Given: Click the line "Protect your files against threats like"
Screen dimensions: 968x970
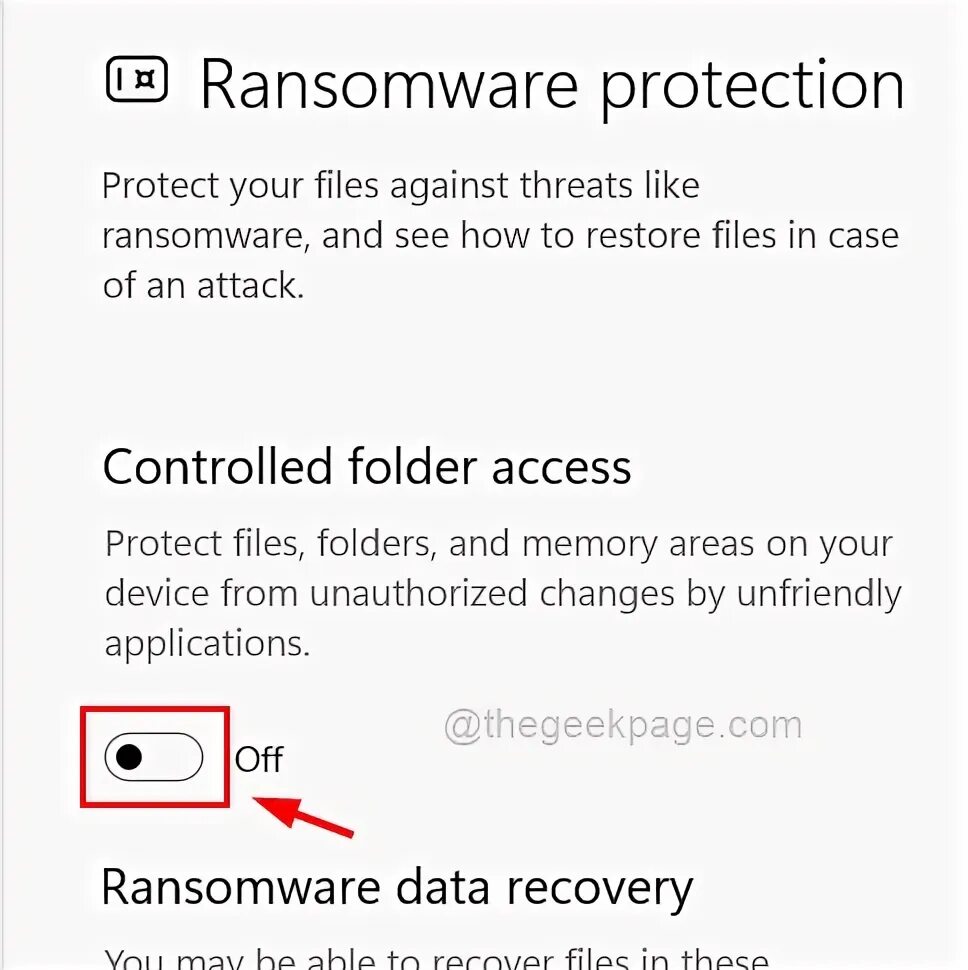Looking at the screenshot, I should point(401,186).
